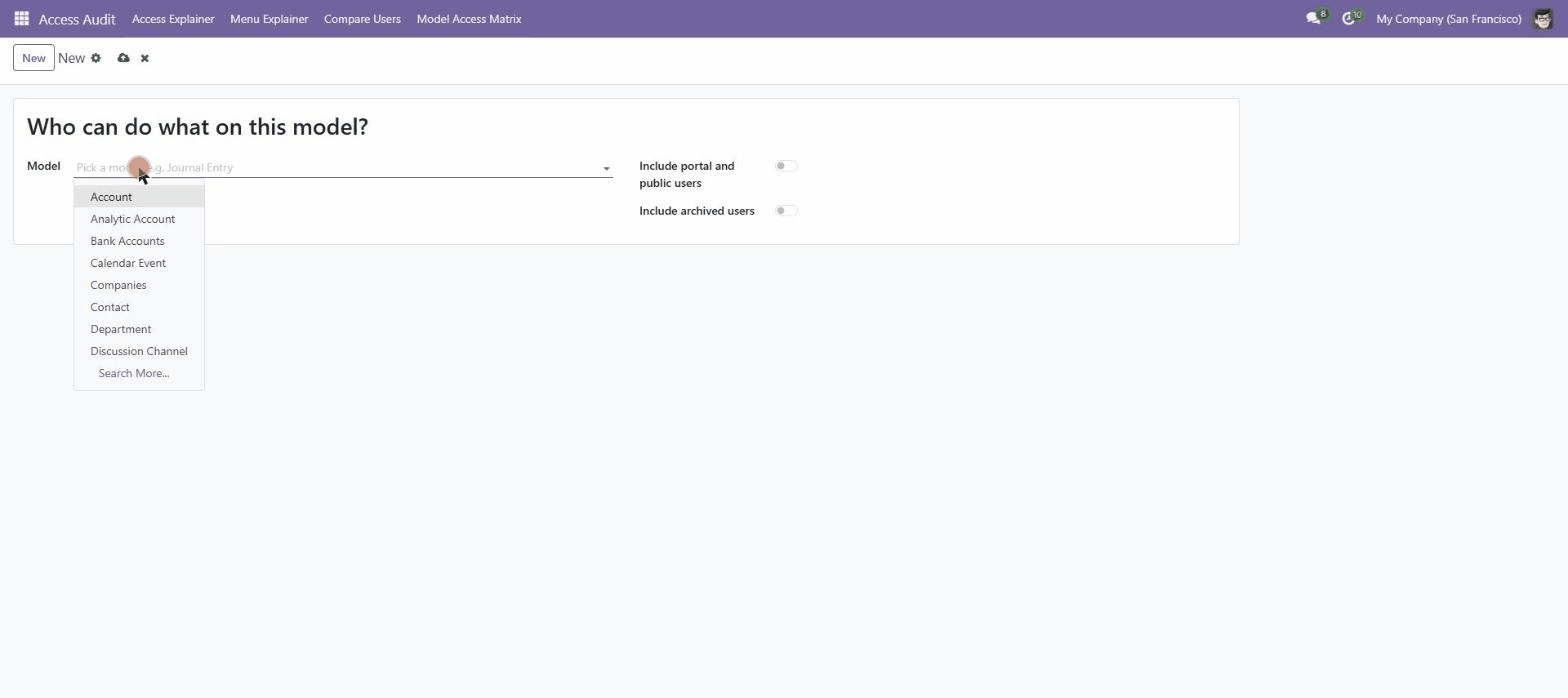
Task: Discard changes with the X icon
Action: 145,58
